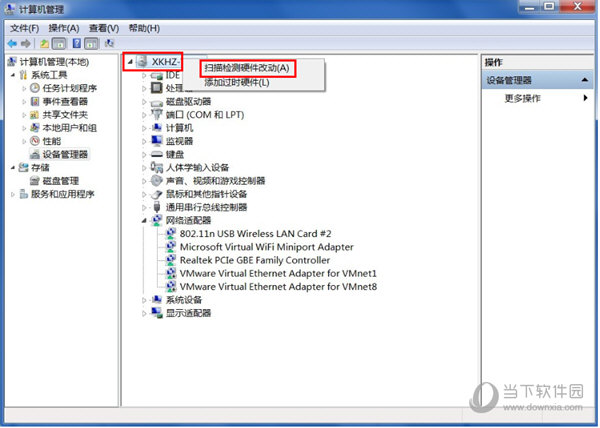600x428 pixels.
Task: Click the Back arrow toolbar icon
Action: 12,44
